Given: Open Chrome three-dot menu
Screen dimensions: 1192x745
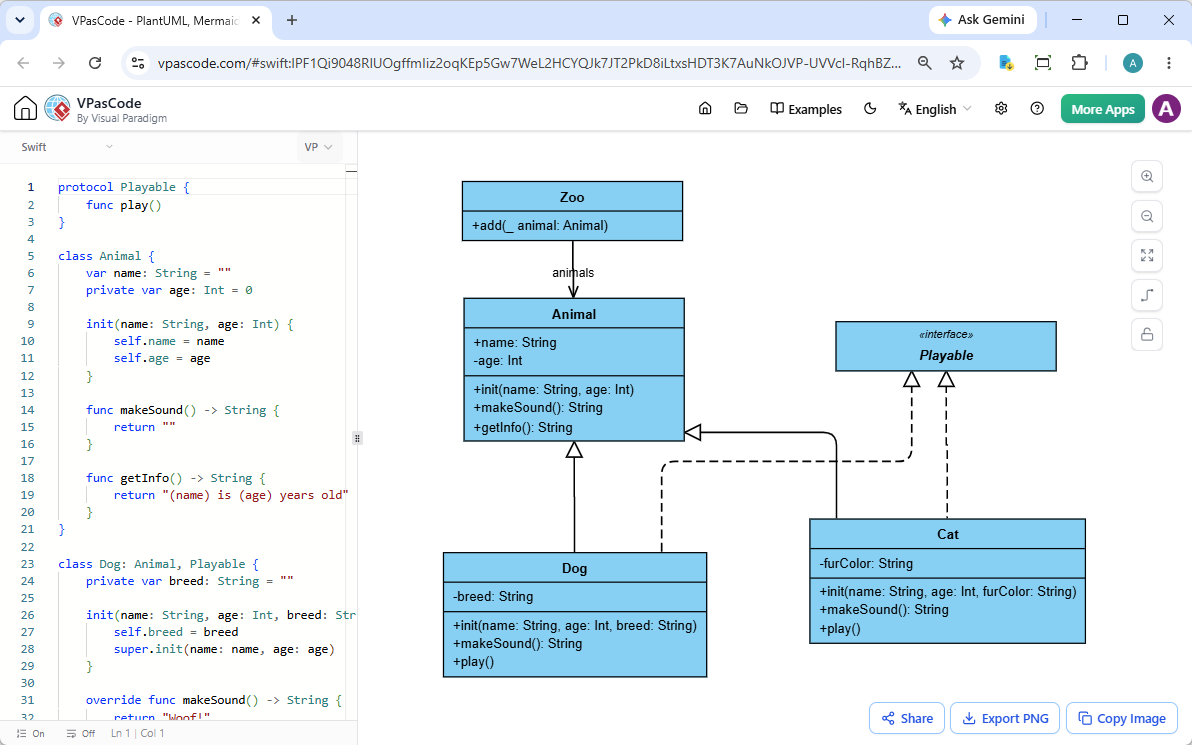Looking at the screenshot, I should (x=1169, y=63).
